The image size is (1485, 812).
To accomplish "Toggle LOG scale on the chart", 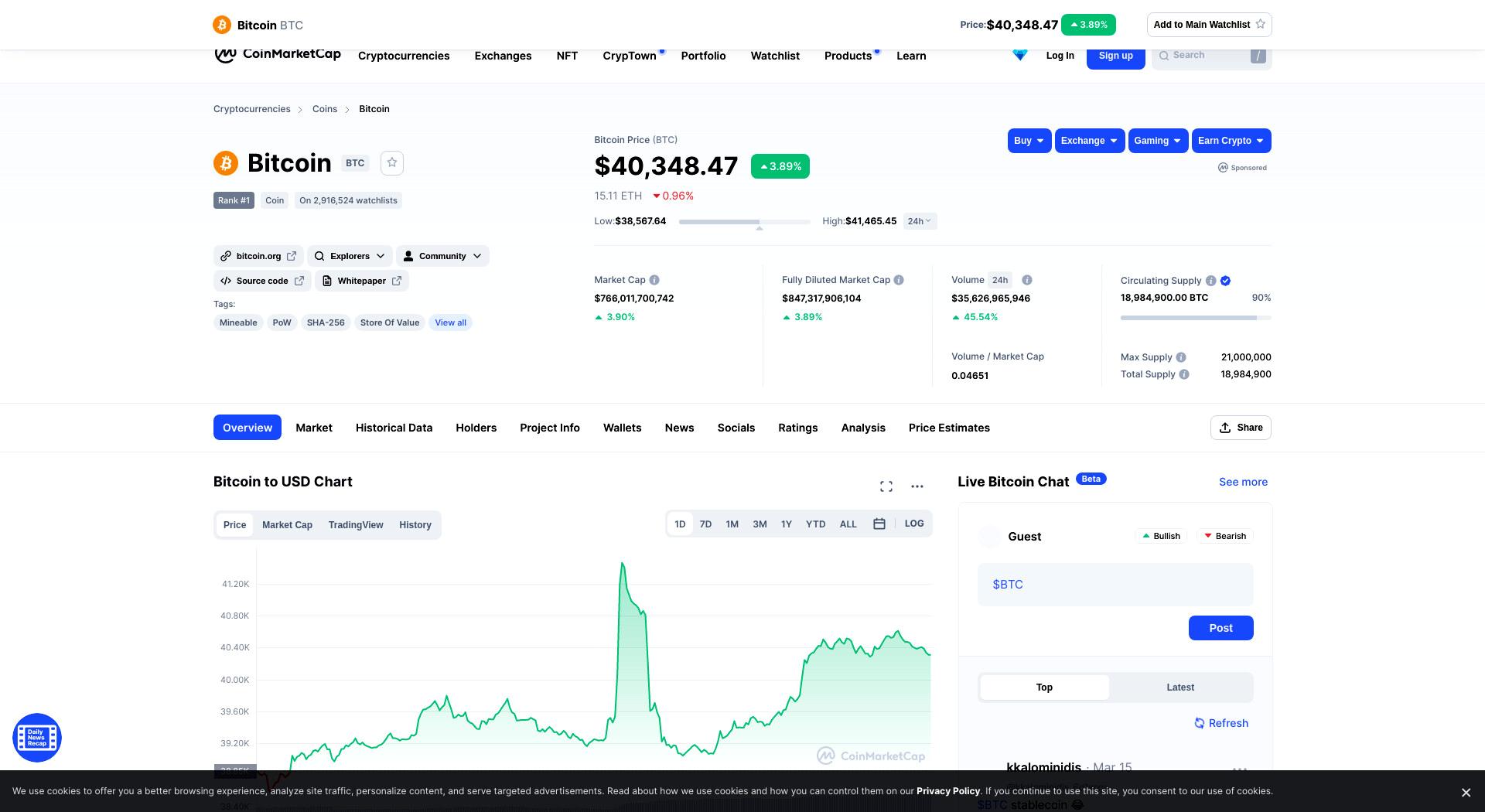I will point(914,524).
